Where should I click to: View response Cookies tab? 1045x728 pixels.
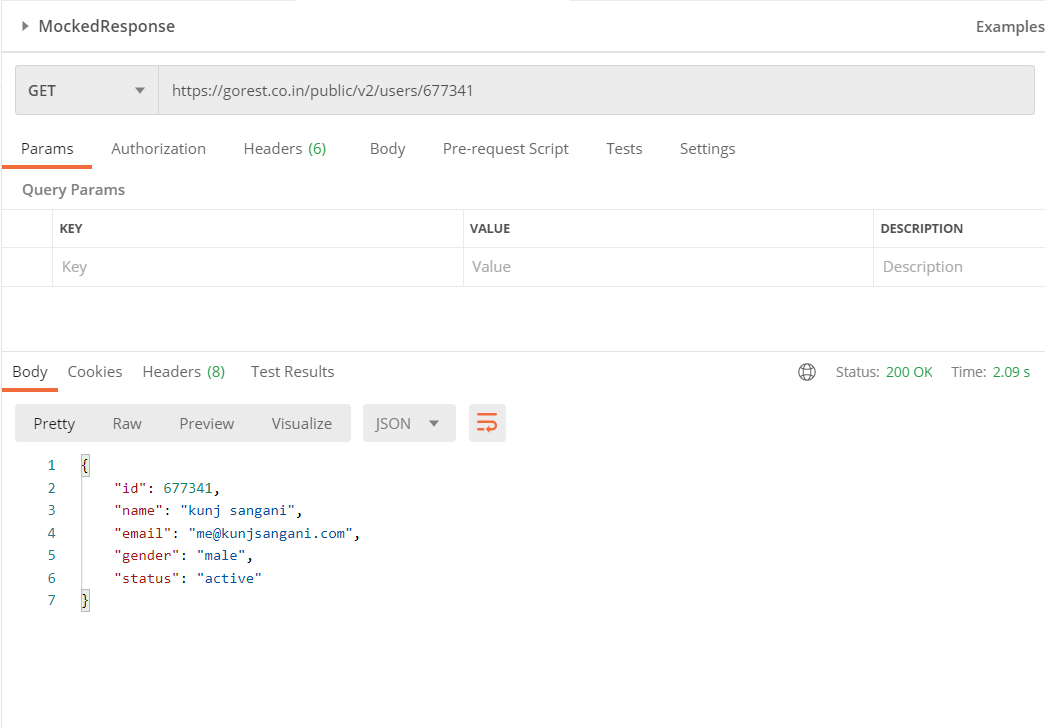click(x=94, y=371)
